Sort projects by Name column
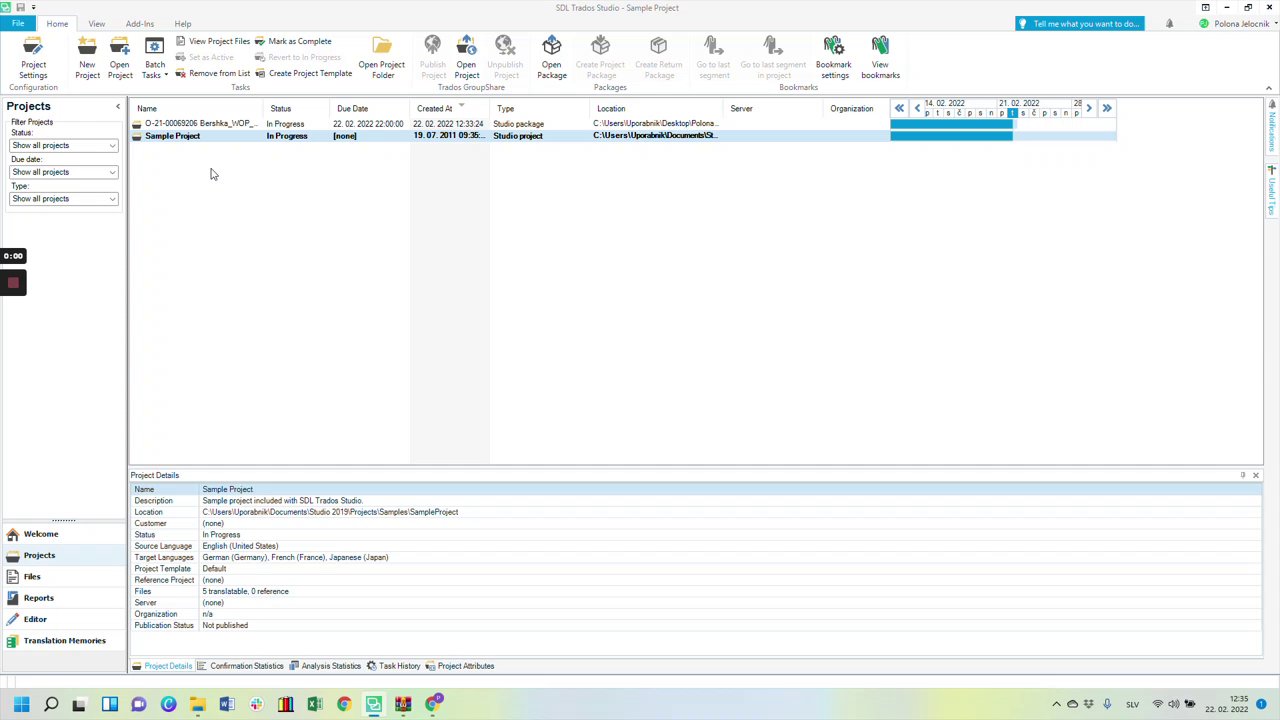Image resolution: width=1280 pixels, height=720 pixels. (198, 108)
